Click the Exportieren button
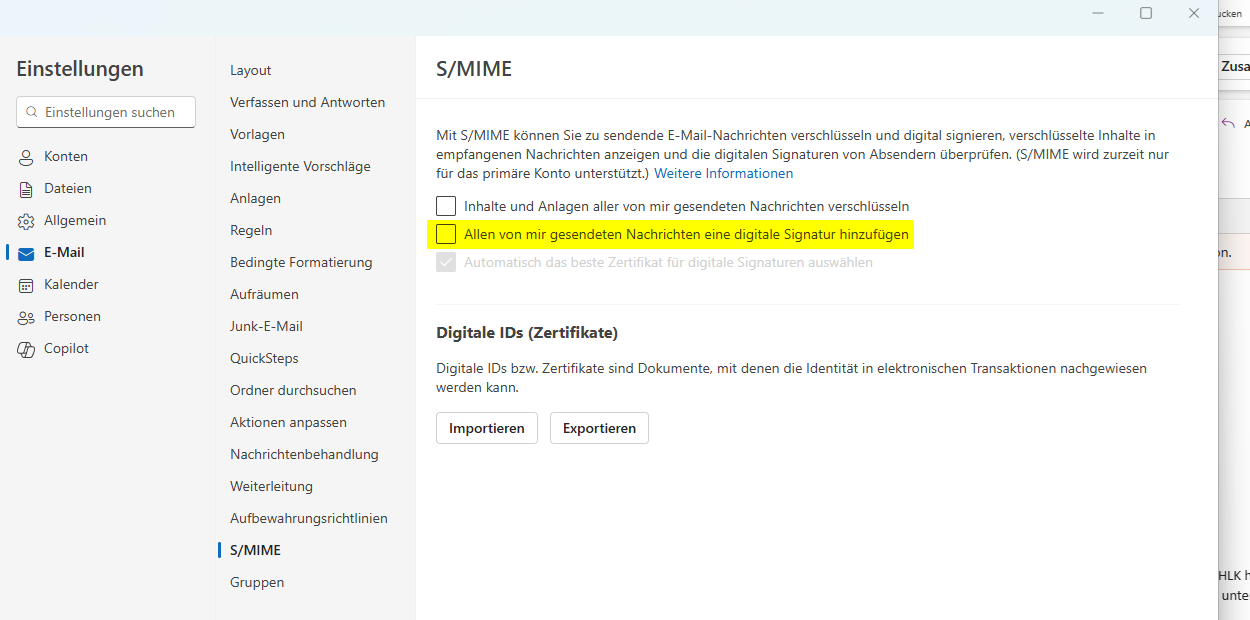This screenshot has width=1250, height=620. [x=599, y=428]
